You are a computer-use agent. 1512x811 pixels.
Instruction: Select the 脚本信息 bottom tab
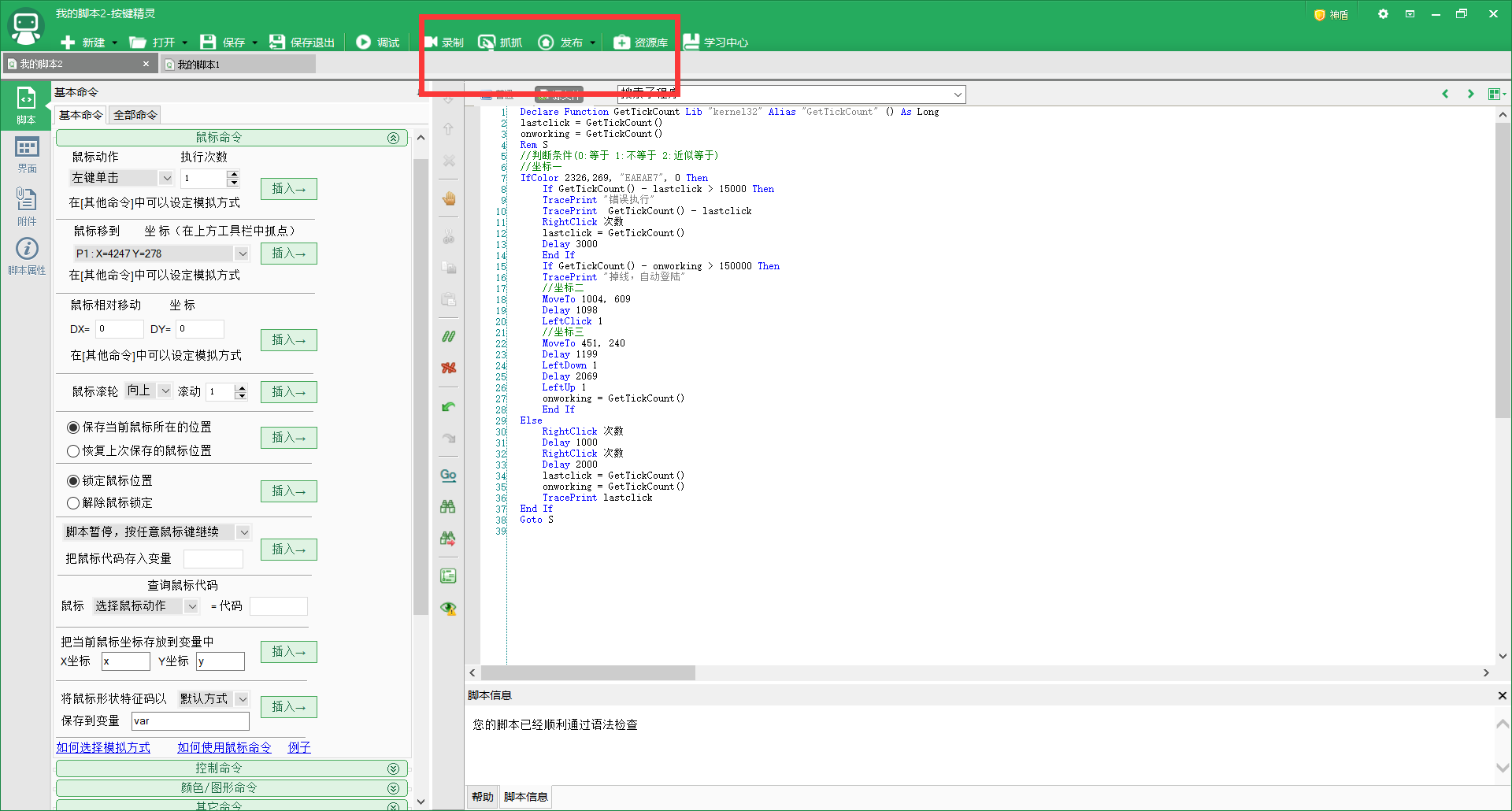click(526, 797)
